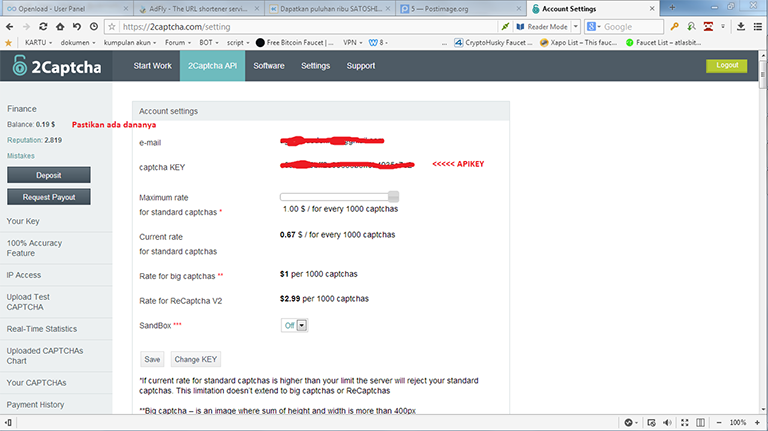Click the red face extension icon
The width and height of the screenshot is (768, 431).
click(708, 26)
